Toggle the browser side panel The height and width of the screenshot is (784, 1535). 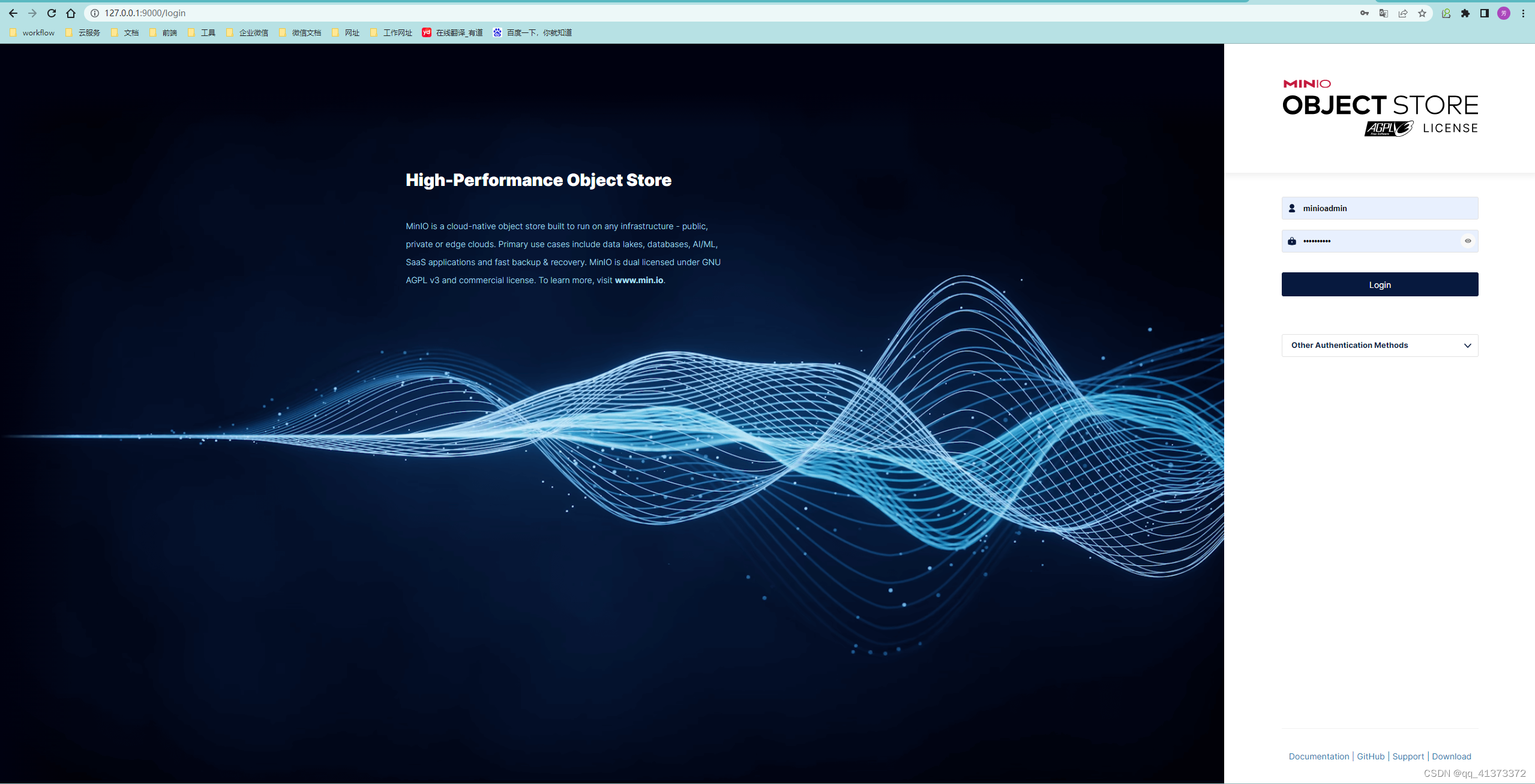pos(1484,13)
